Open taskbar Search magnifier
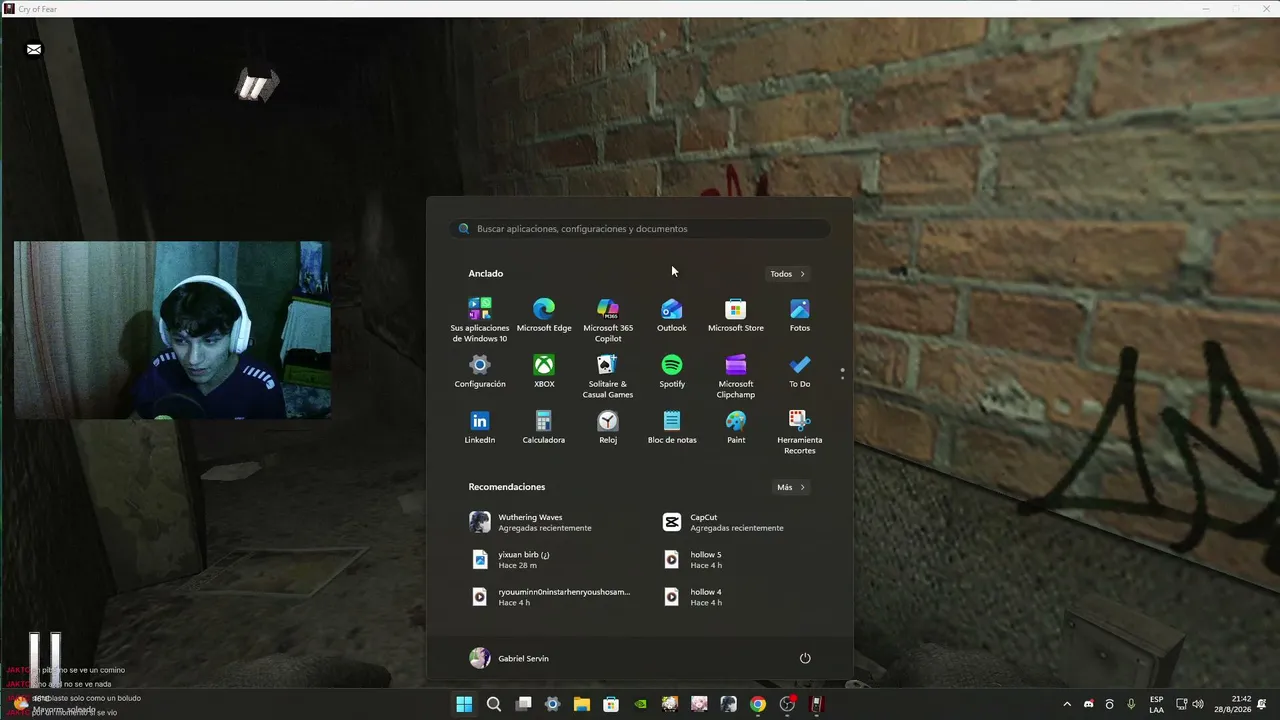The image size is (1280, 720). [x=493, y=704]
